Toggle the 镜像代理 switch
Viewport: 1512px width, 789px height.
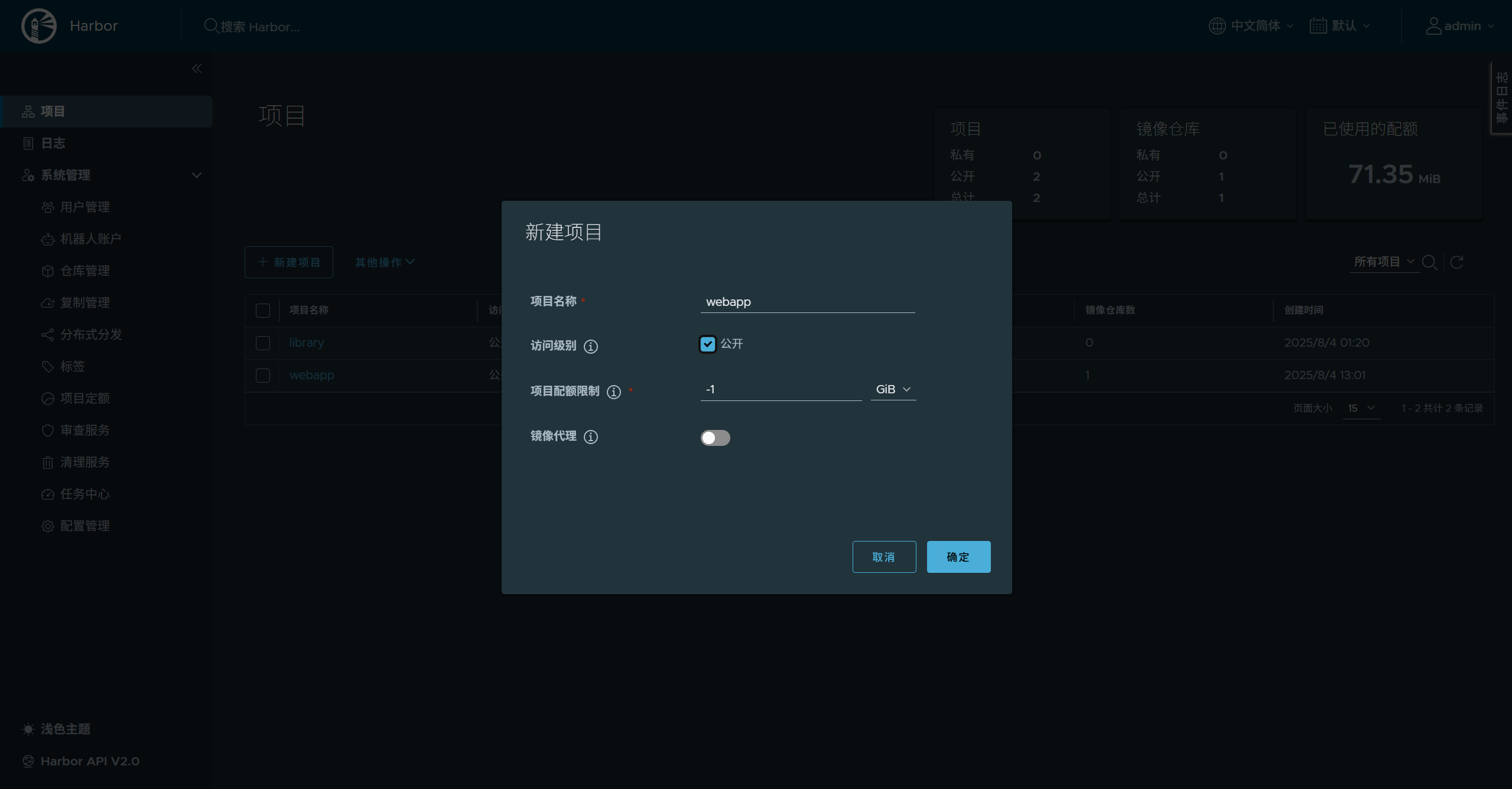pos(716,438)
